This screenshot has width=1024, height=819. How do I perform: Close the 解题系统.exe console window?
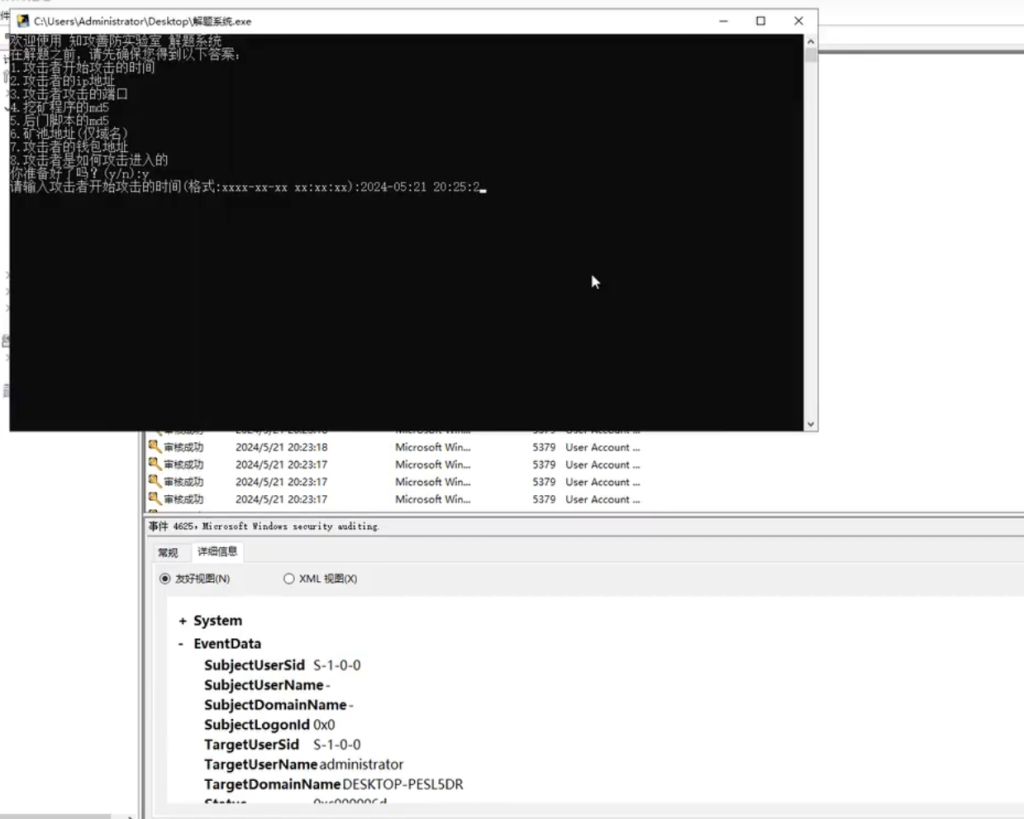pos(798,21)
